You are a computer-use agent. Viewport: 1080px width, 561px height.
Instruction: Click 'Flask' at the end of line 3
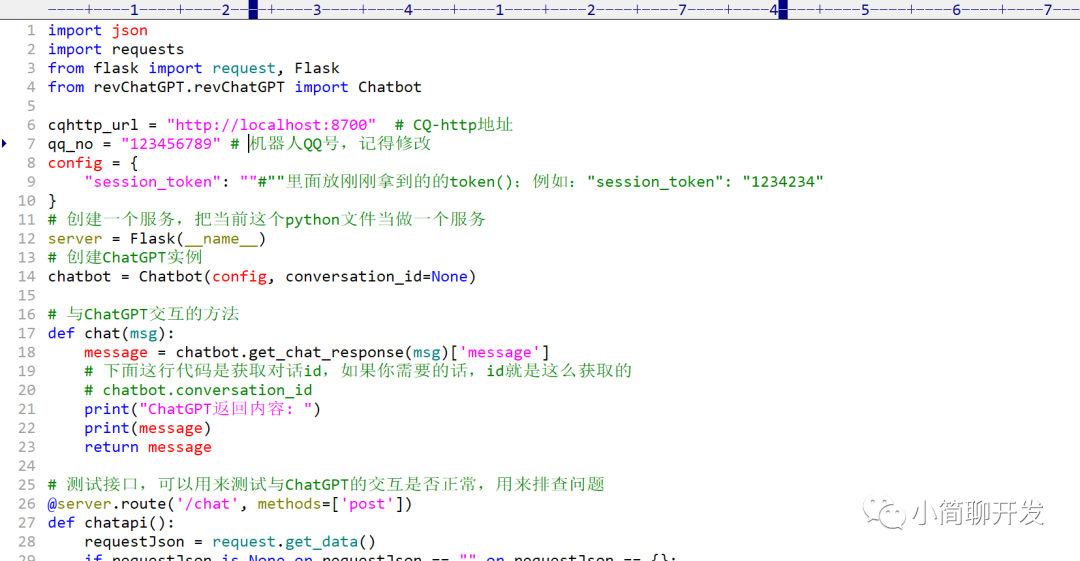[x=317, y=68]
